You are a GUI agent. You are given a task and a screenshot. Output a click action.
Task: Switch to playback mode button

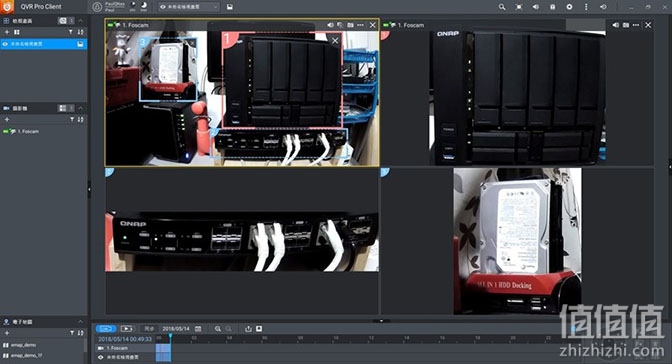coord(127,328)
